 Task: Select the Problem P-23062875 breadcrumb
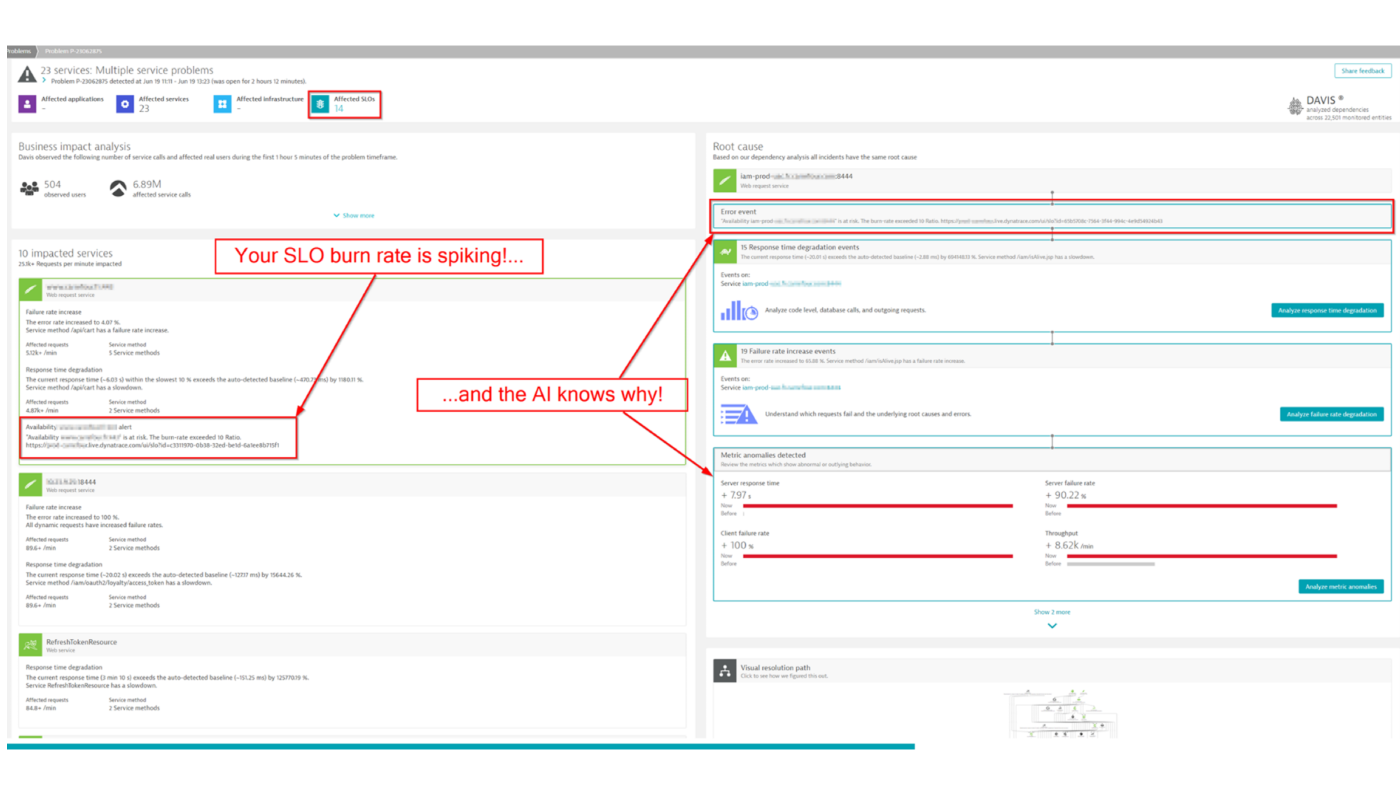tap(75, 50)
